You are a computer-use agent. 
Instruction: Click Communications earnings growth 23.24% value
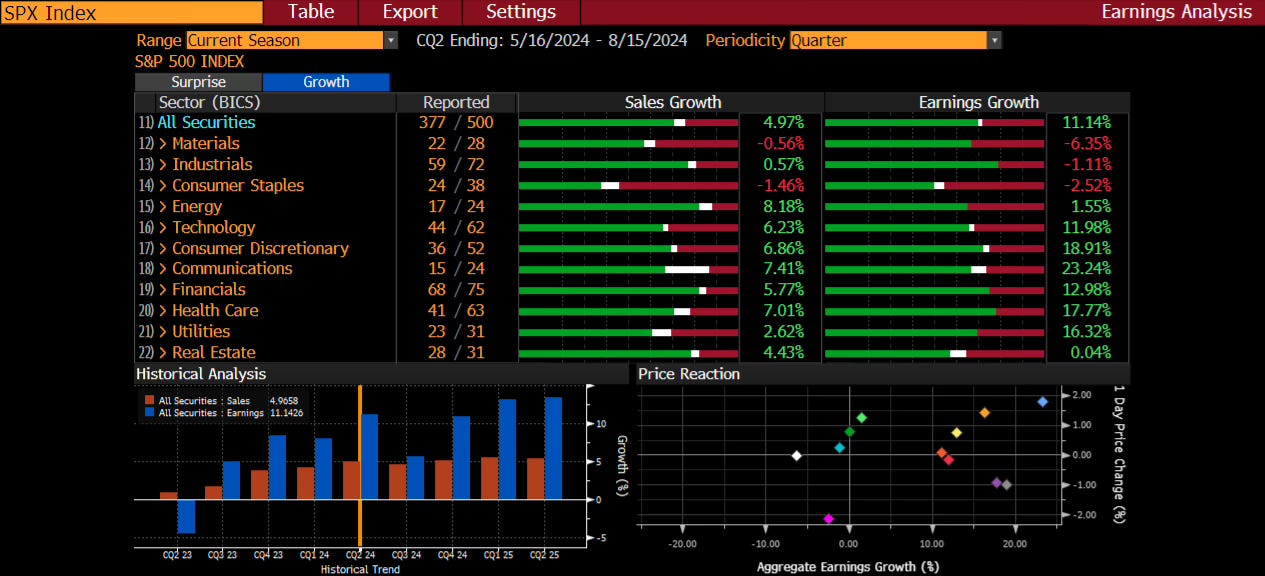(1085, 268)
